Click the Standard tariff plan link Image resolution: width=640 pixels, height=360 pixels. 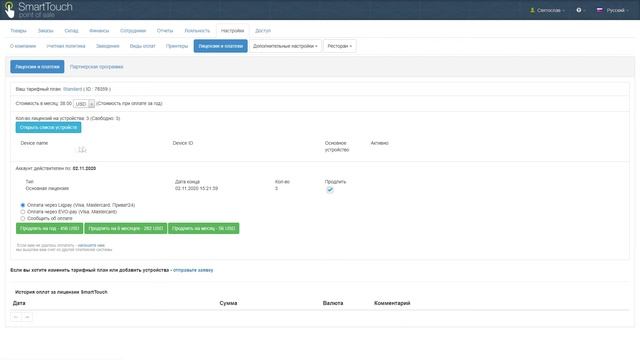pos(72,89)
